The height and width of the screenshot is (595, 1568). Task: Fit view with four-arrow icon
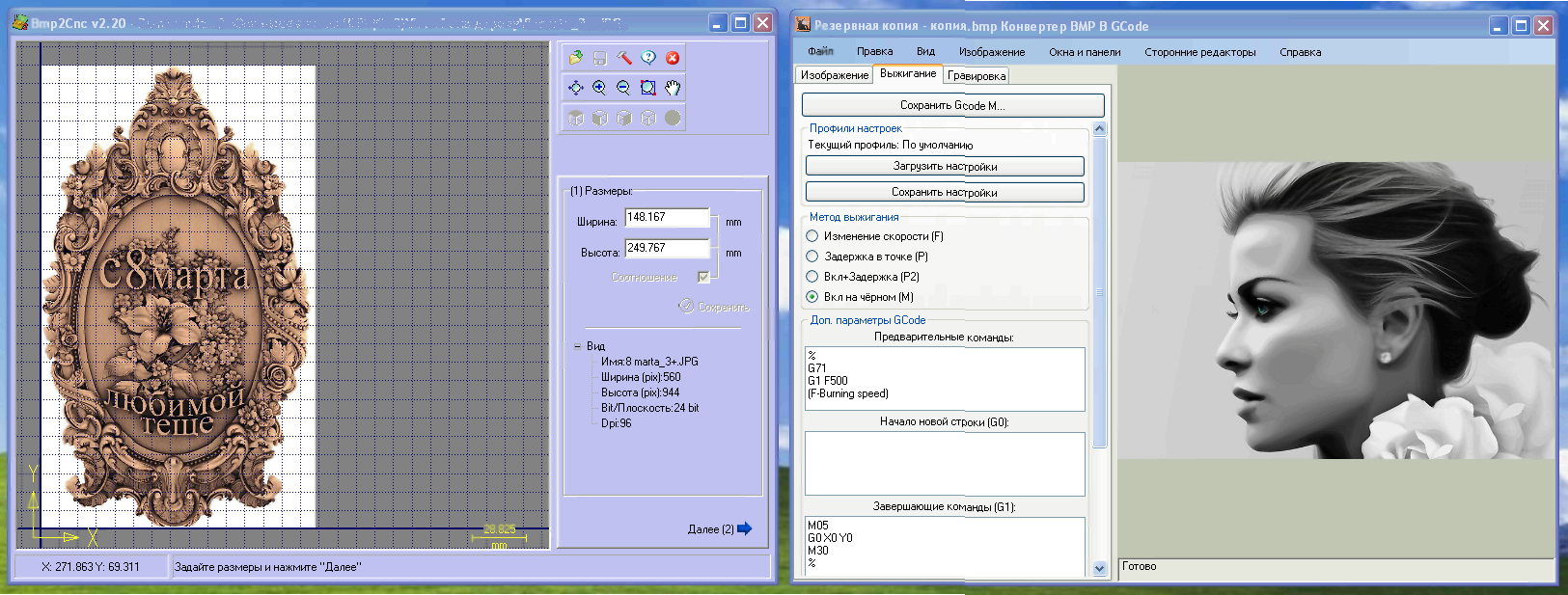576,88
